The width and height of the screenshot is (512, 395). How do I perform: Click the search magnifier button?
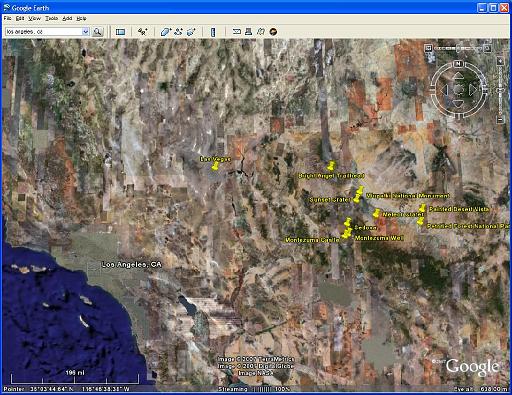tap(97, 32)
